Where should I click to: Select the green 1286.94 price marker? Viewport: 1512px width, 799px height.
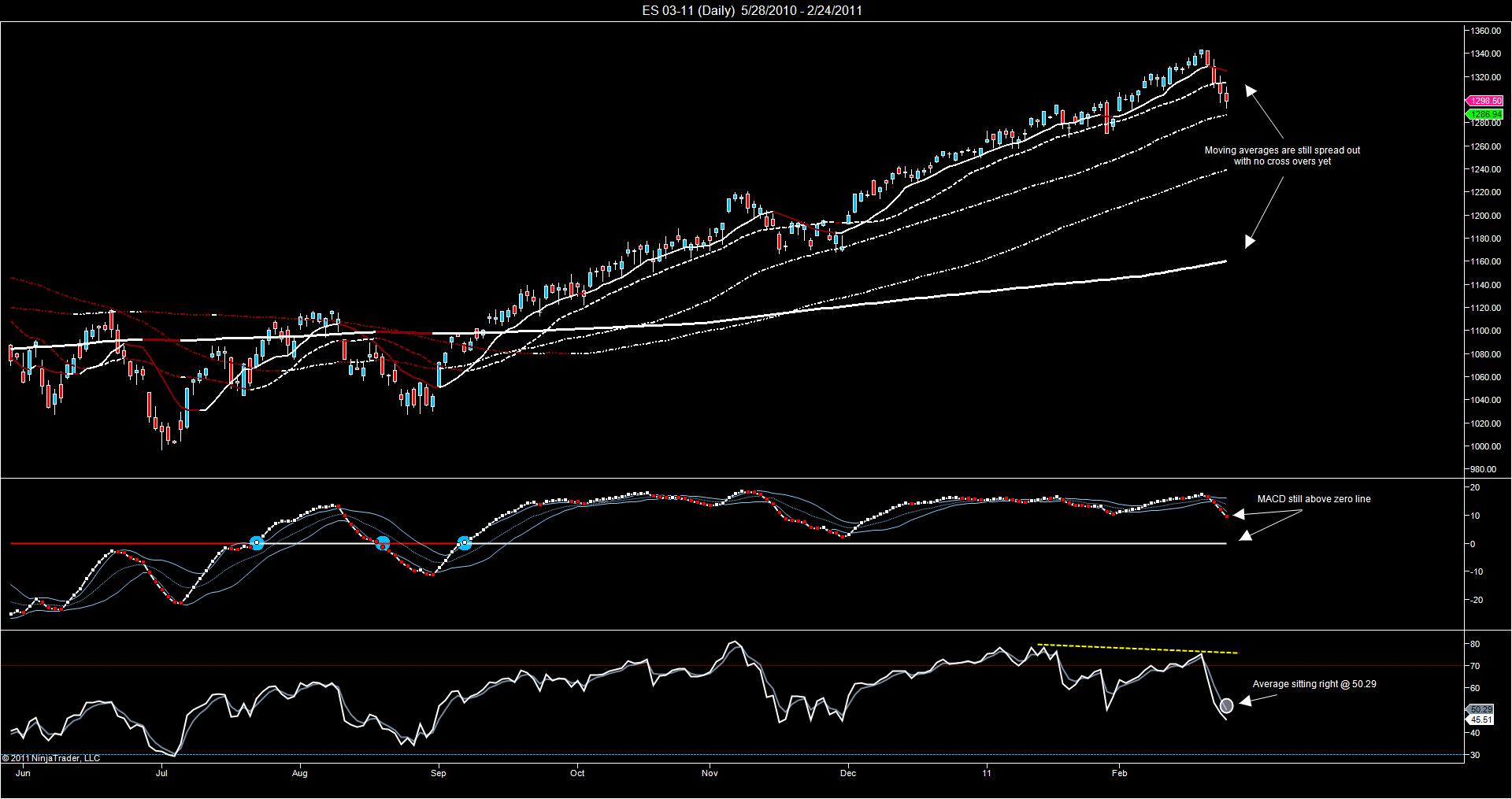(1484, 114)
